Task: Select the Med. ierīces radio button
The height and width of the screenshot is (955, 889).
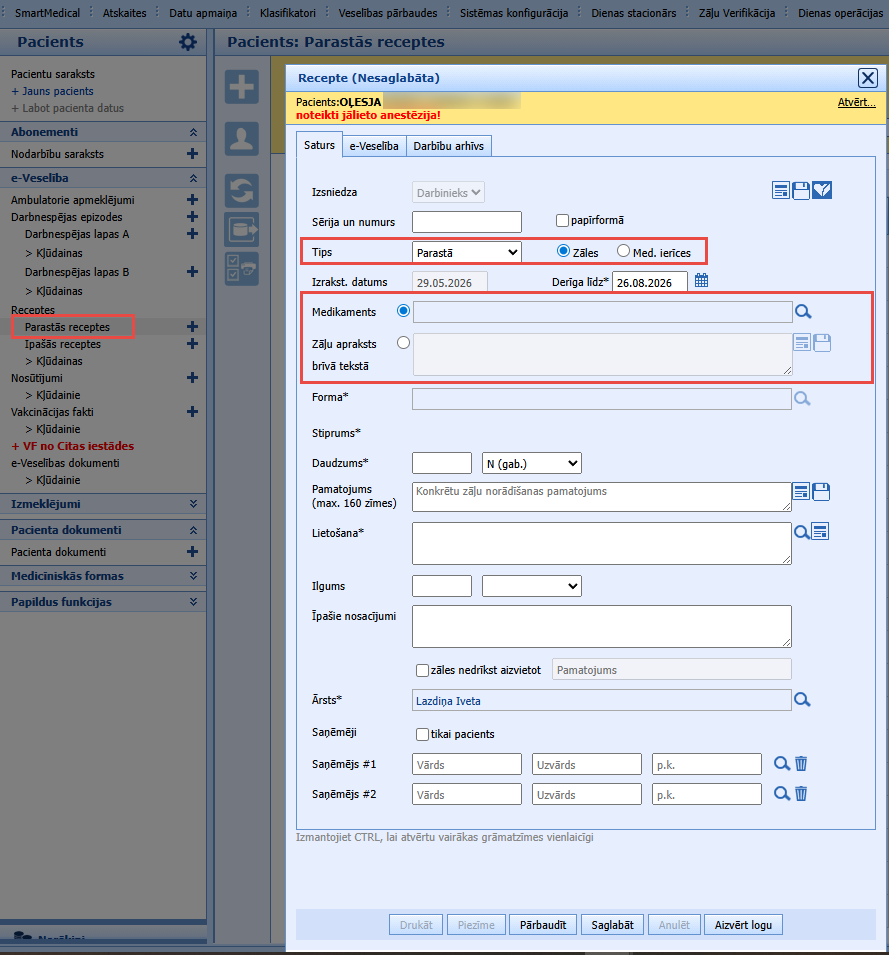Action: tap(623, 251)
